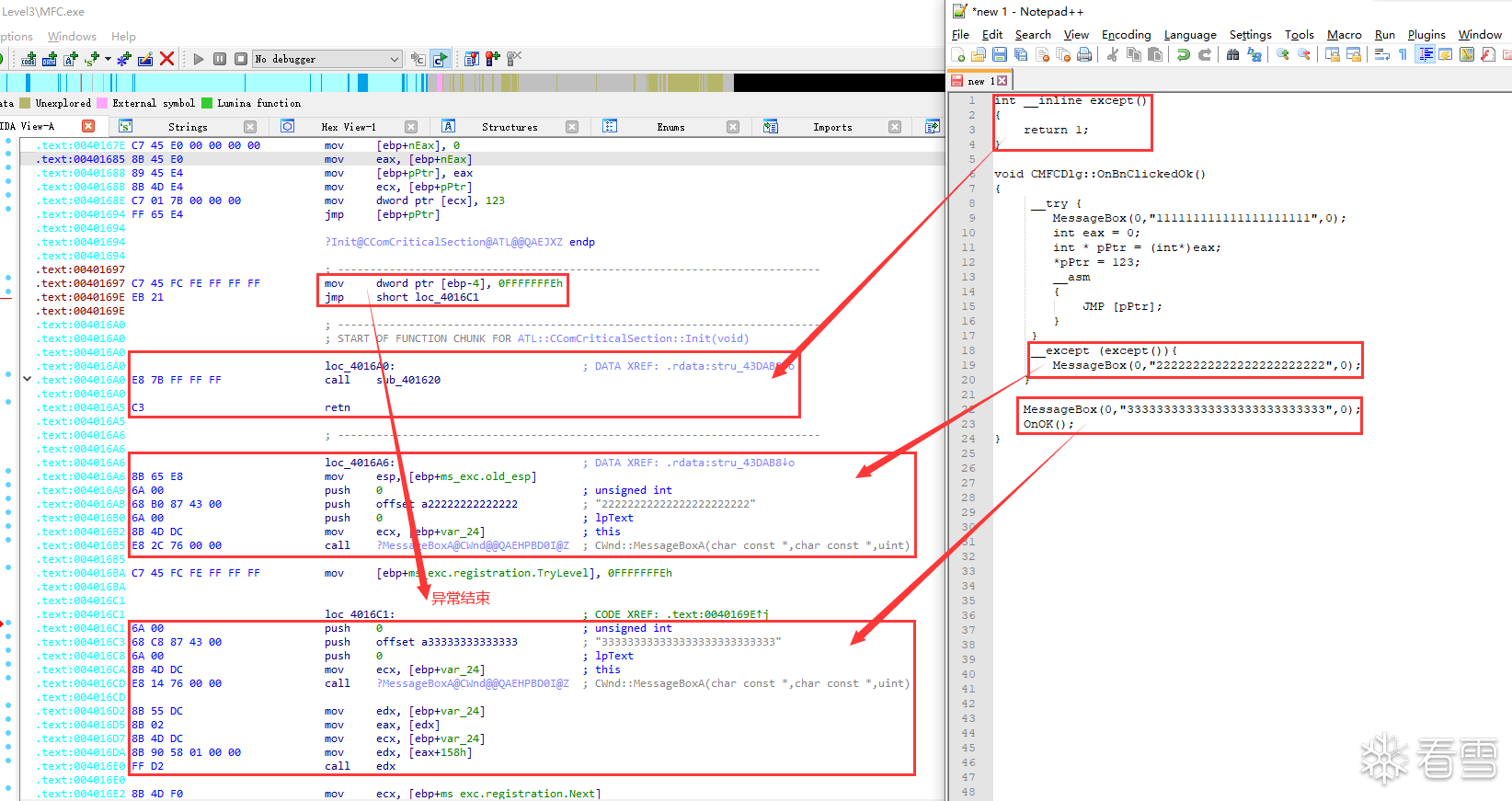This screenshot has width=1512, height=801.
Task: Open the Help menu in IDA
Action: pyautogui.click(x=123, y=36)
